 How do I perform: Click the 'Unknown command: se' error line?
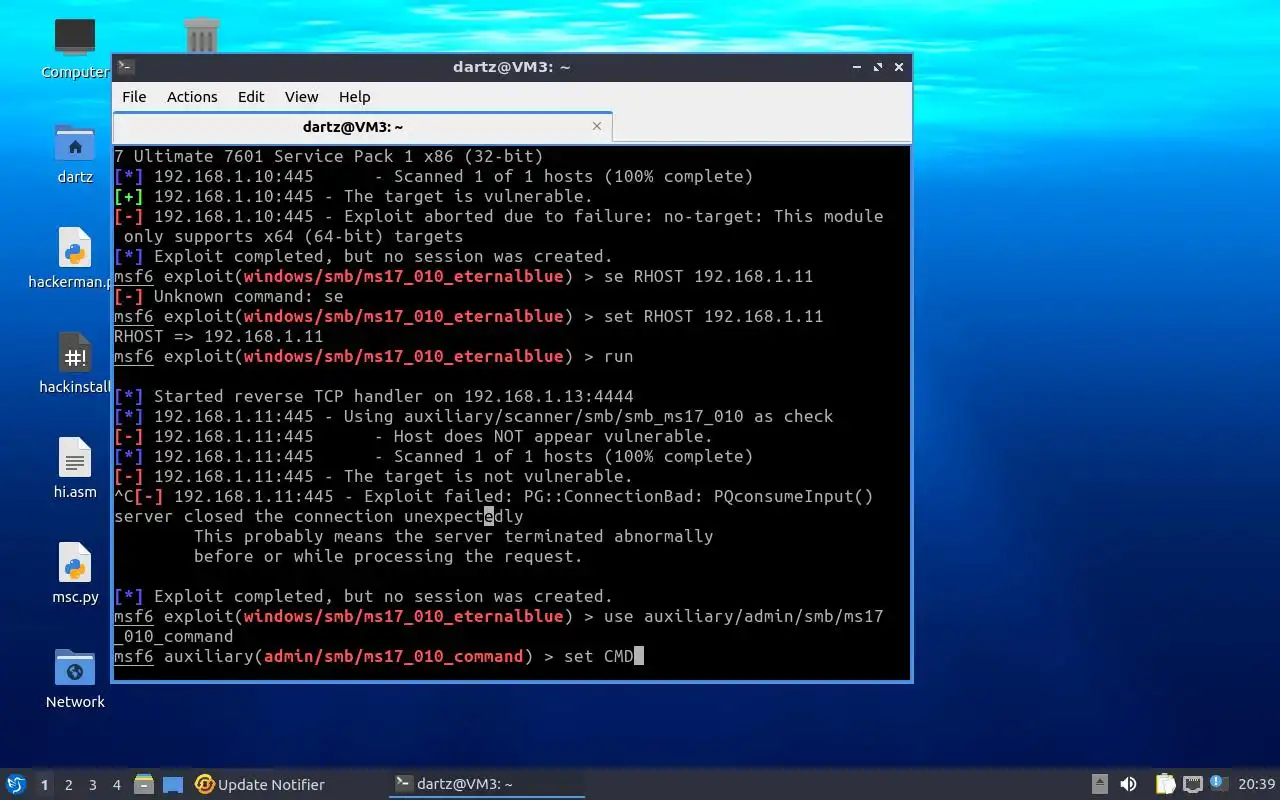[229, 296]
